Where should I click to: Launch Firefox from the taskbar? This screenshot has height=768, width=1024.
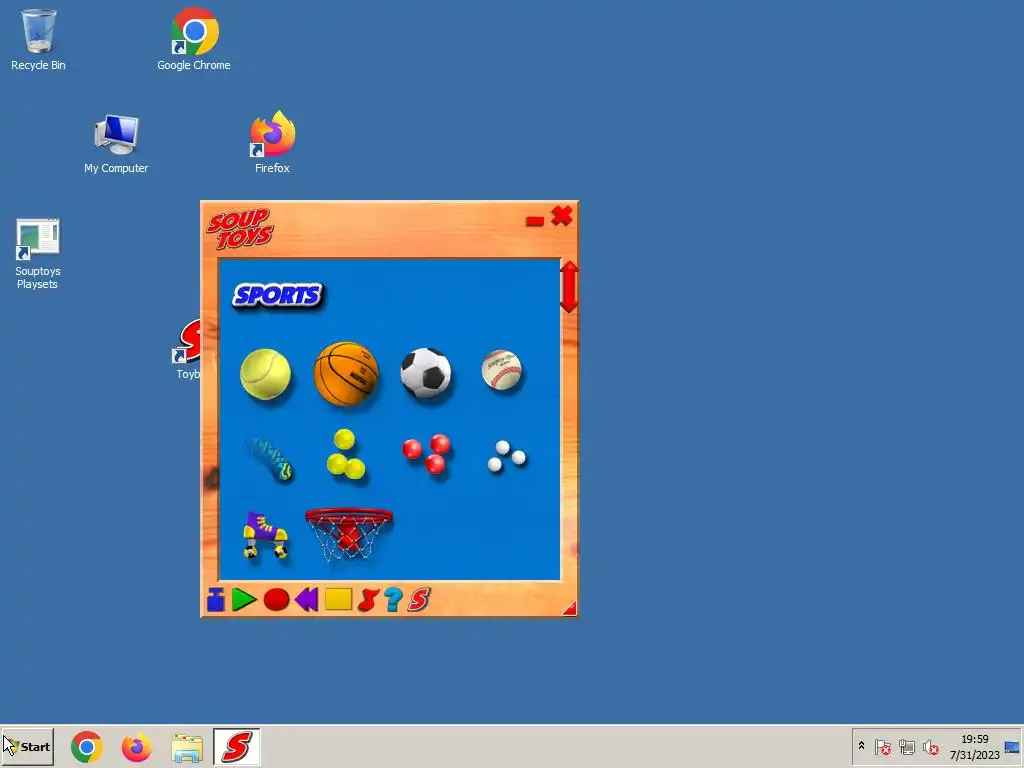click(x=136, y=747)
